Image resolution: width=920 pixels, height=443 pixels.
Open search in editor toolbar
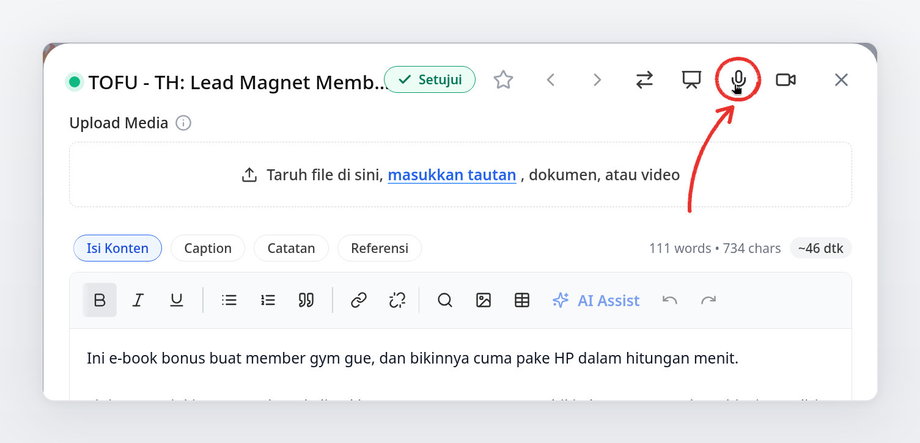pos(445,300)
